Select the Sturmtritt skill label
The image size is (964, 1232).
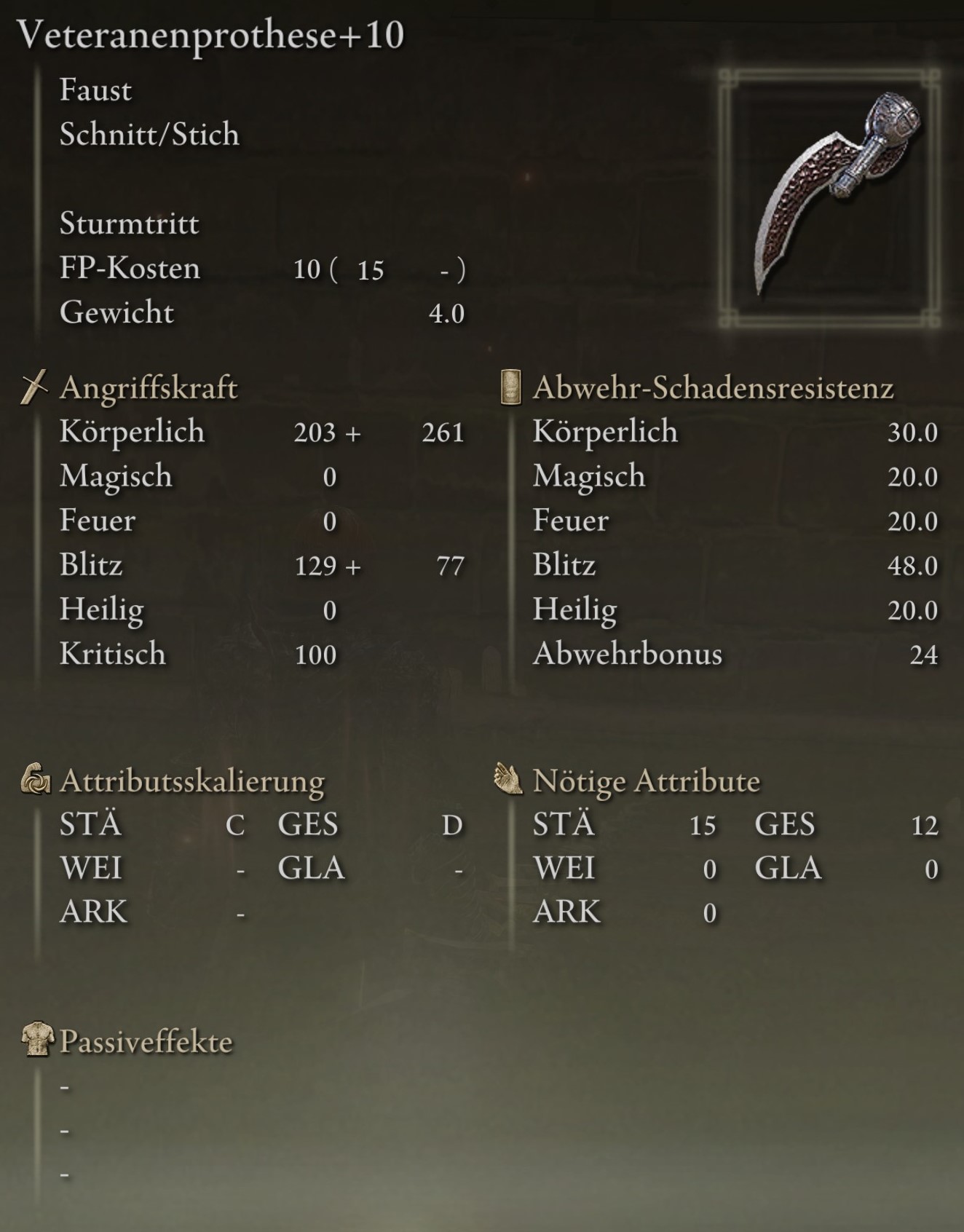coord(129,224)
